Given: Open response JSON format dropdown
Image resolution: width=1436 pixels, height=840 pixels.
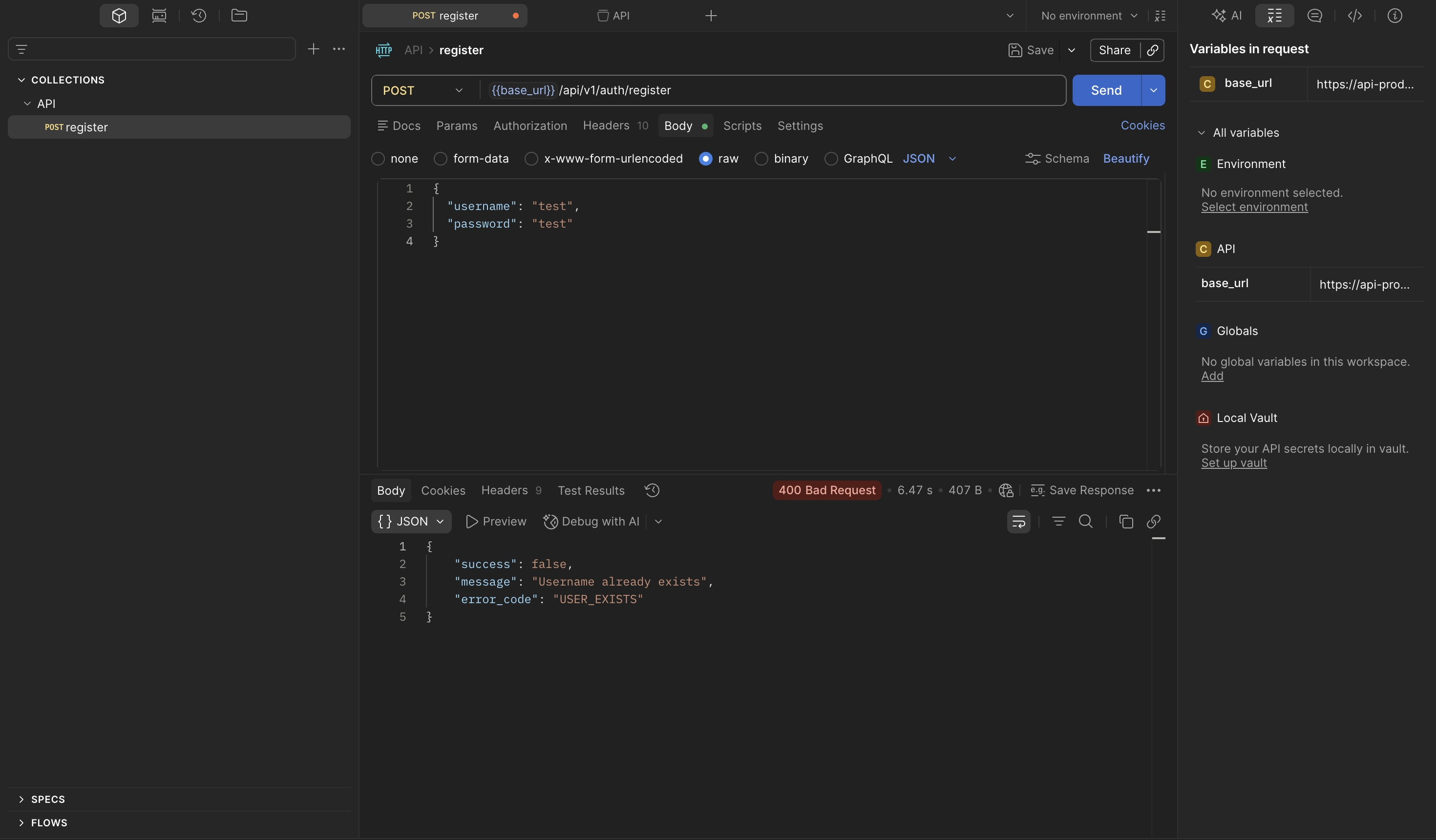Looking at the screenshot, I should pos(411,522).
